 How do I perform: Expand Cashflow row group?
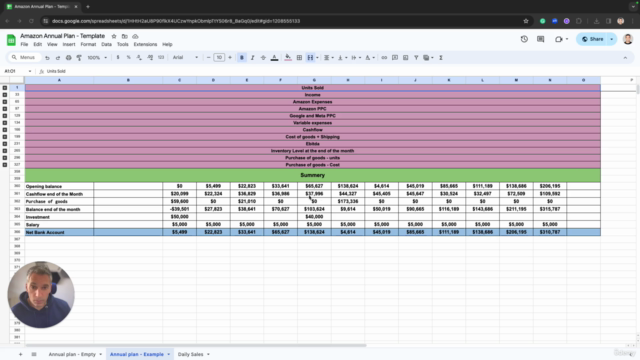click(4, 130)
